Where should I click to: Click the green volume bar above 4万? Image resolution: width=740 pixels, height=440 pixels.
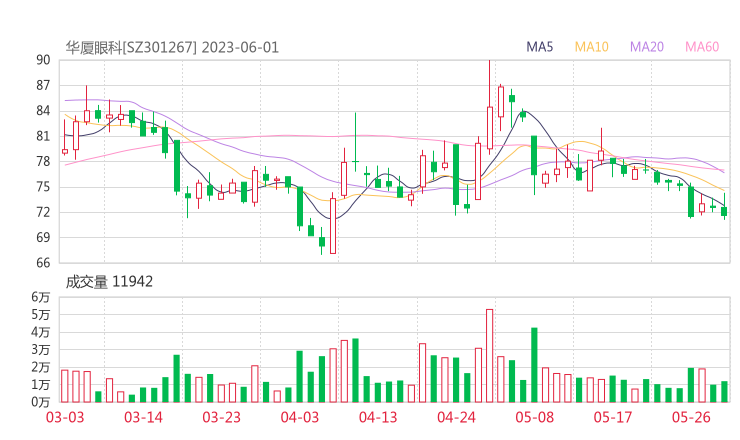[x=534, y=365]
